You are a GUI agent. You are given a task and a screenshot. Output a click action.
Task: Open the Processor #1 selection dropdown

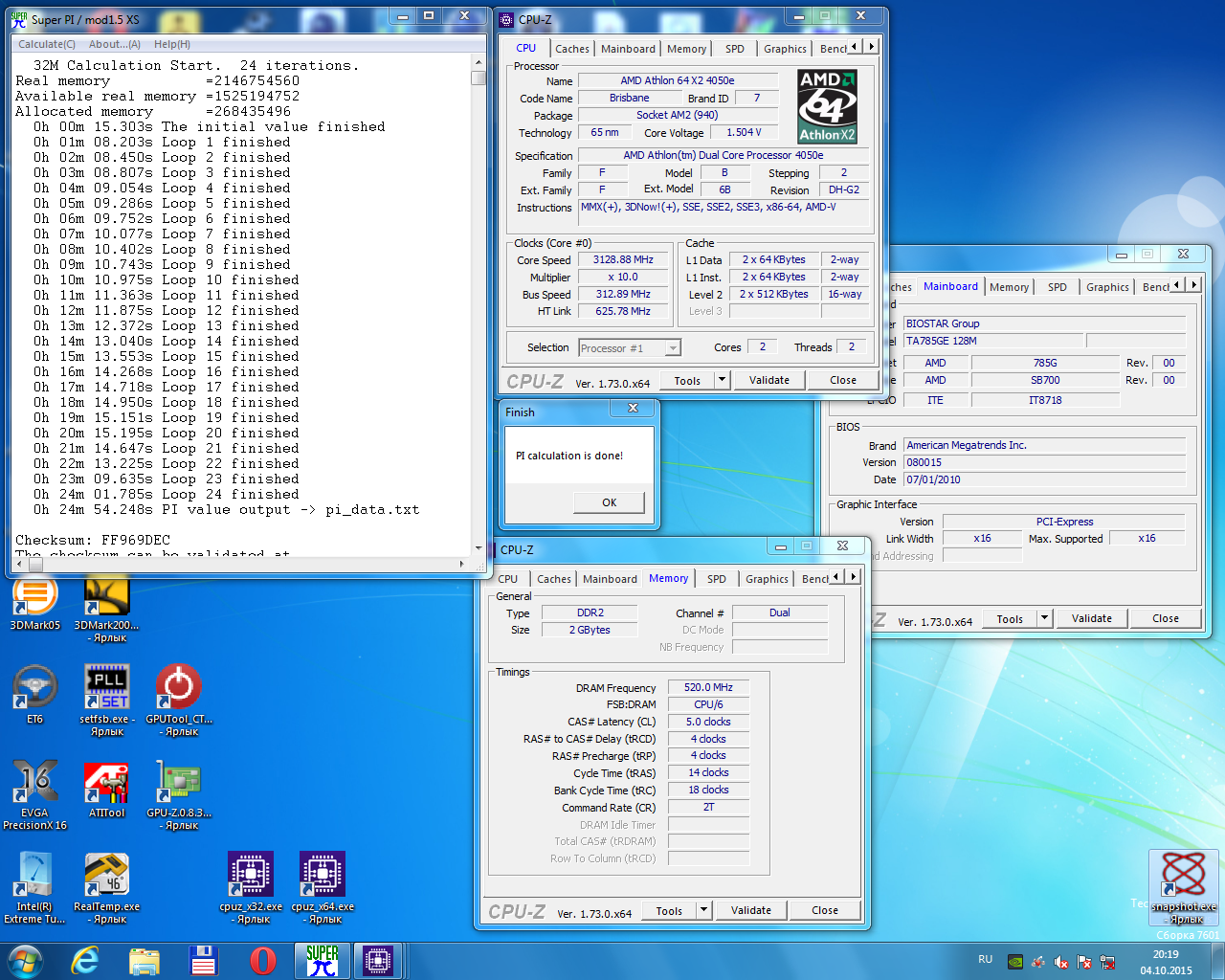point(630,348)
